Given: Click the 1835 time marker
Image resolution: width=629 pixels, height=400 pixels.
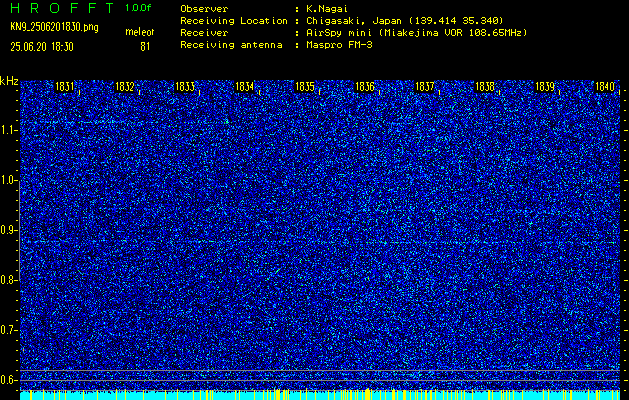Looking at the screenshot, I should point(304,86).
